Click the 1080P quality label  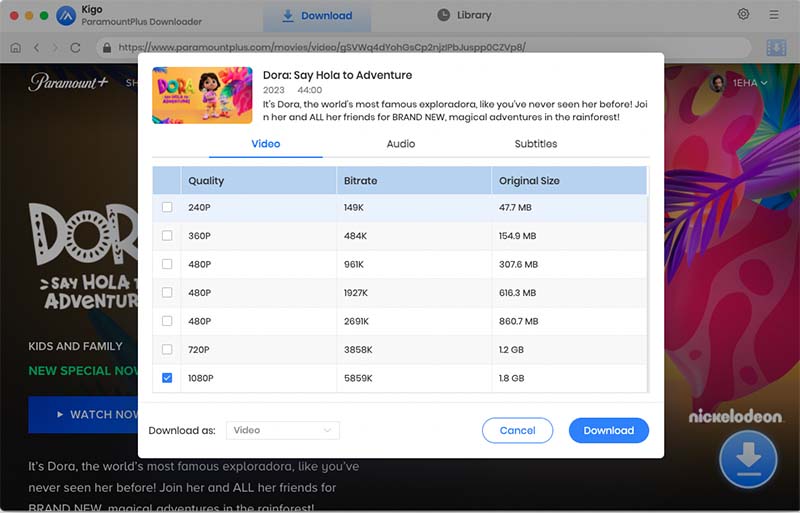201,378
